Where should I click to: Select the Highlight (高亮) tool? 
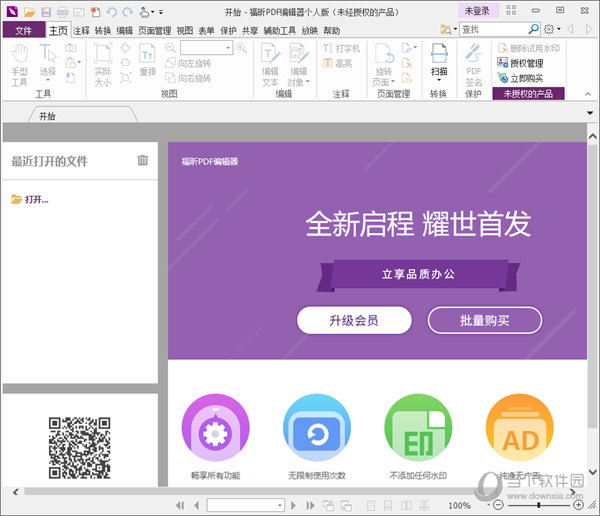(337, 63)
